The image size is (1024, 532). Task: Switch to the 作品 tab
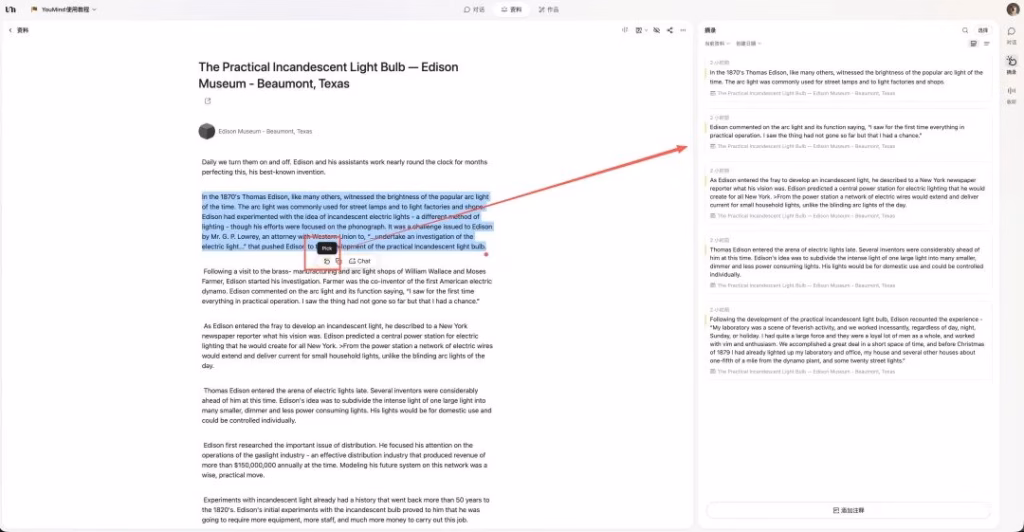(549, 9)
